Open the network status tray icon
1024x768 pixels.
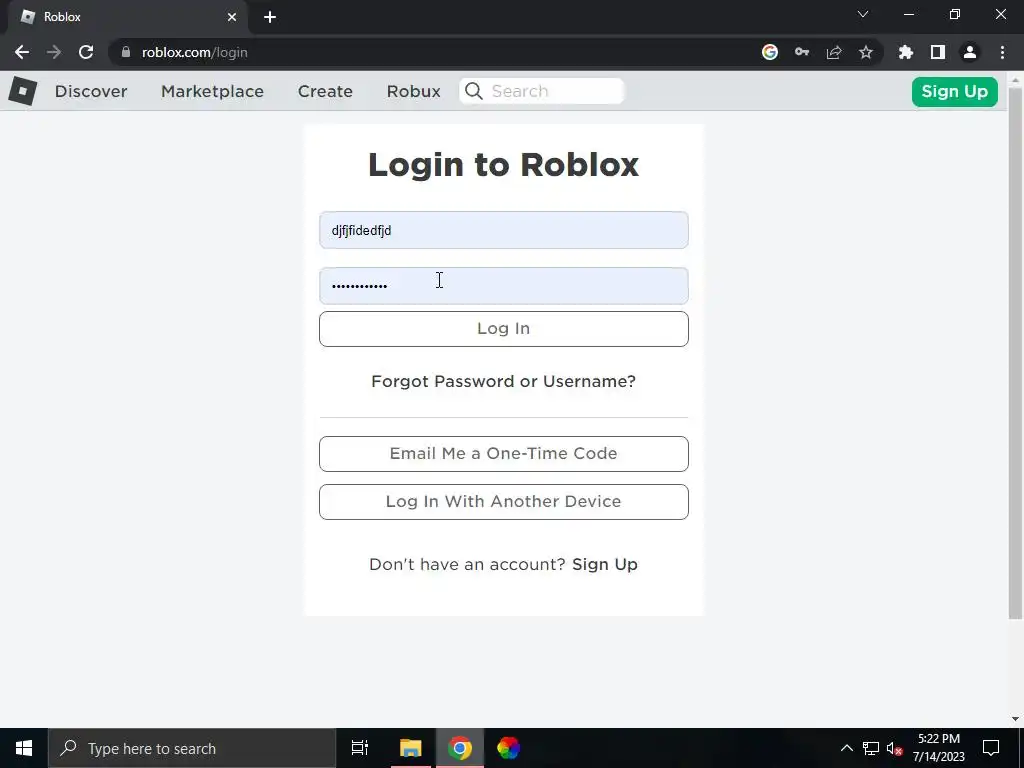click(x=871, y=748)
